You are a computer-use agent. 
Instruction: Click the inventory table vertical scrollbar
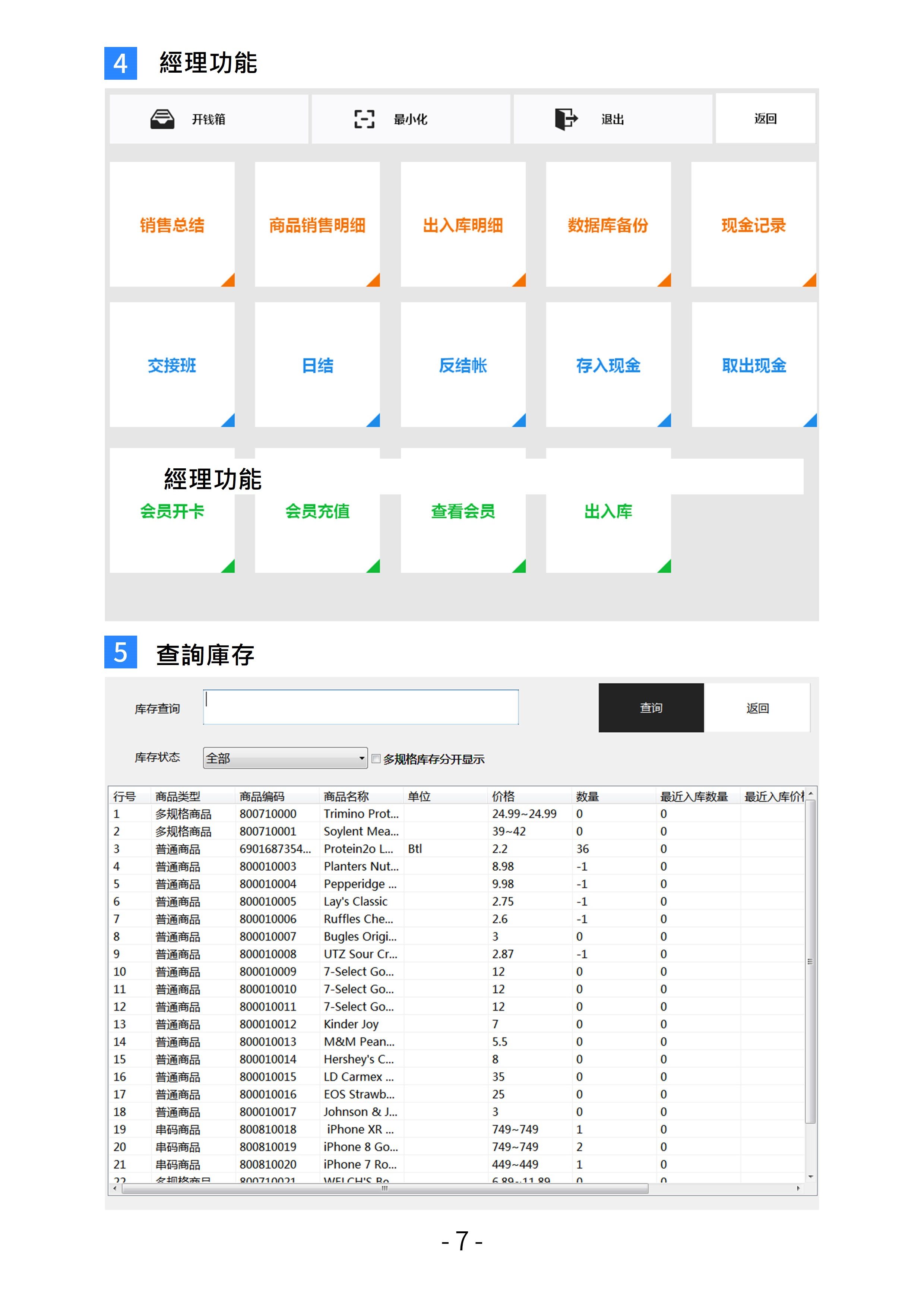[810, 962]
